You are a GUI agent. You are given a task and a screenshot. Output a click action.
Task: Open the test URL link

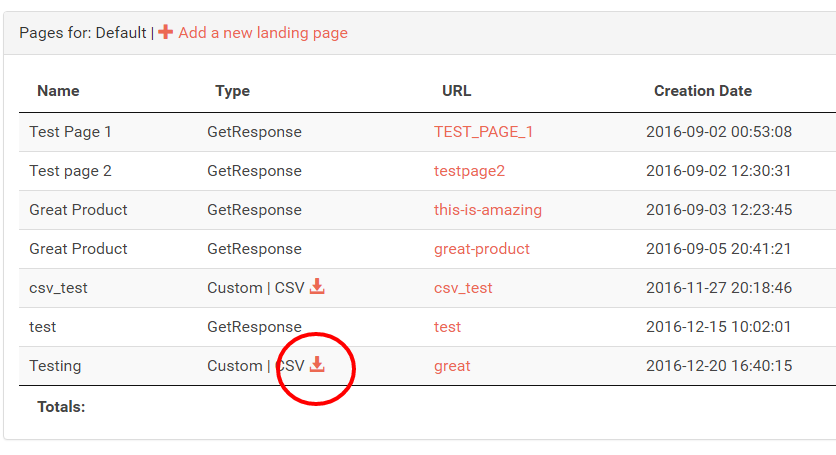[447, 326]
